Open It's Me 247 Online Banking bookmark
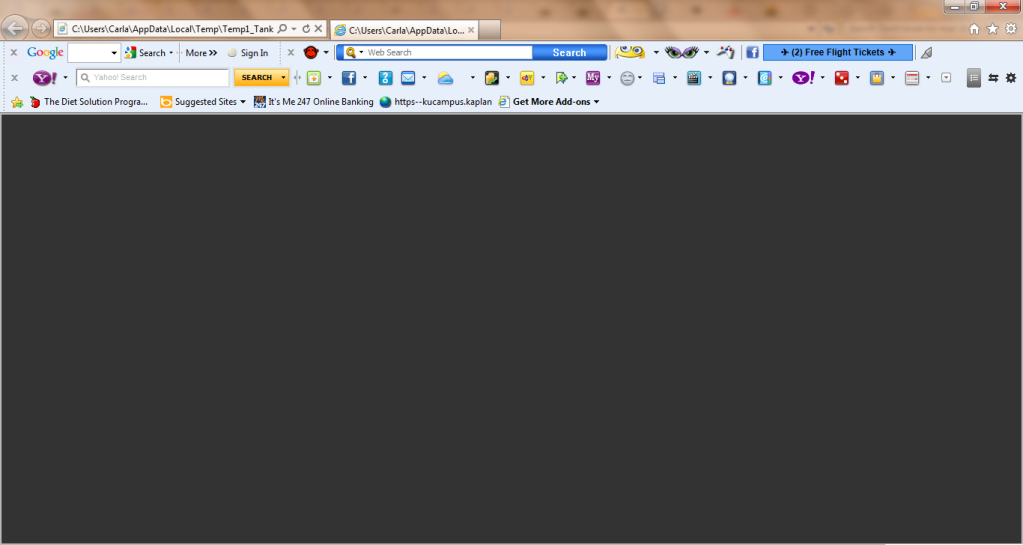1023x545 pixels. (x=313, y=102)
